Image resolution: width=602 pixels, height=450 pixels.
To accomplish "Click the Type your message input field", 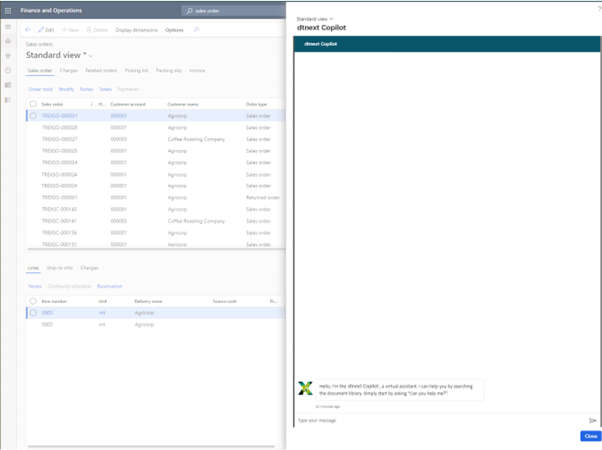I will [x=442, y=420].
